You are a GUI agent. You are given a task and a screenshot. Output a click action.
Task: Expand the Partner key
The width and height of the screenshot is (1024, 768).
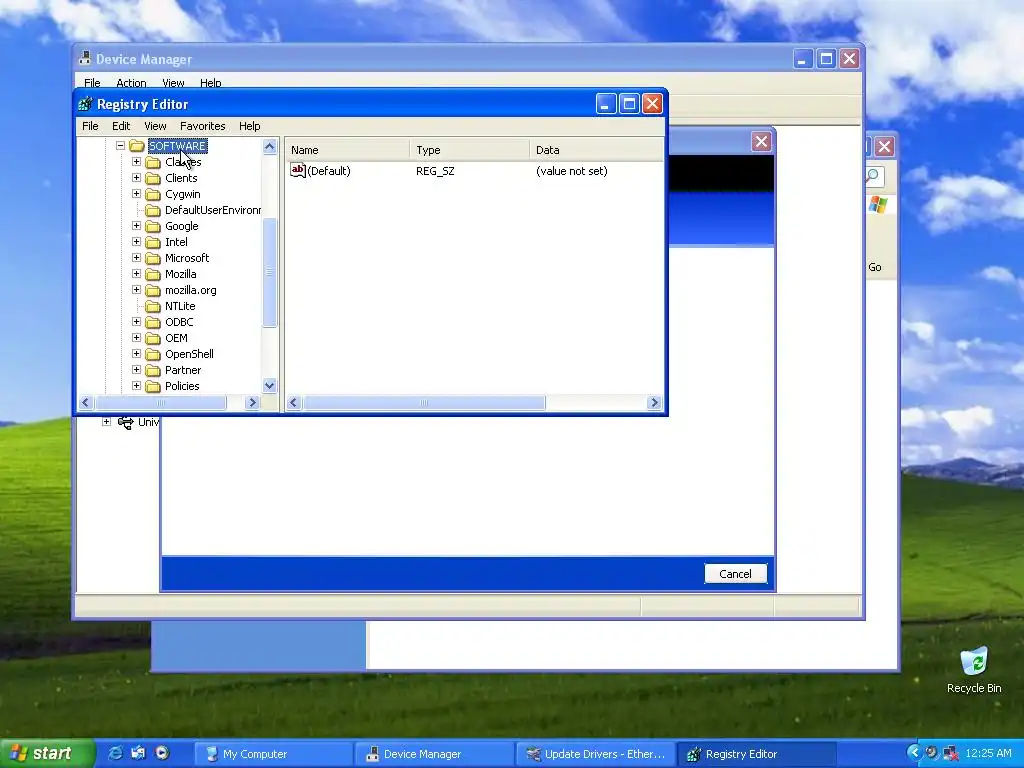click(x=136, y=370)
